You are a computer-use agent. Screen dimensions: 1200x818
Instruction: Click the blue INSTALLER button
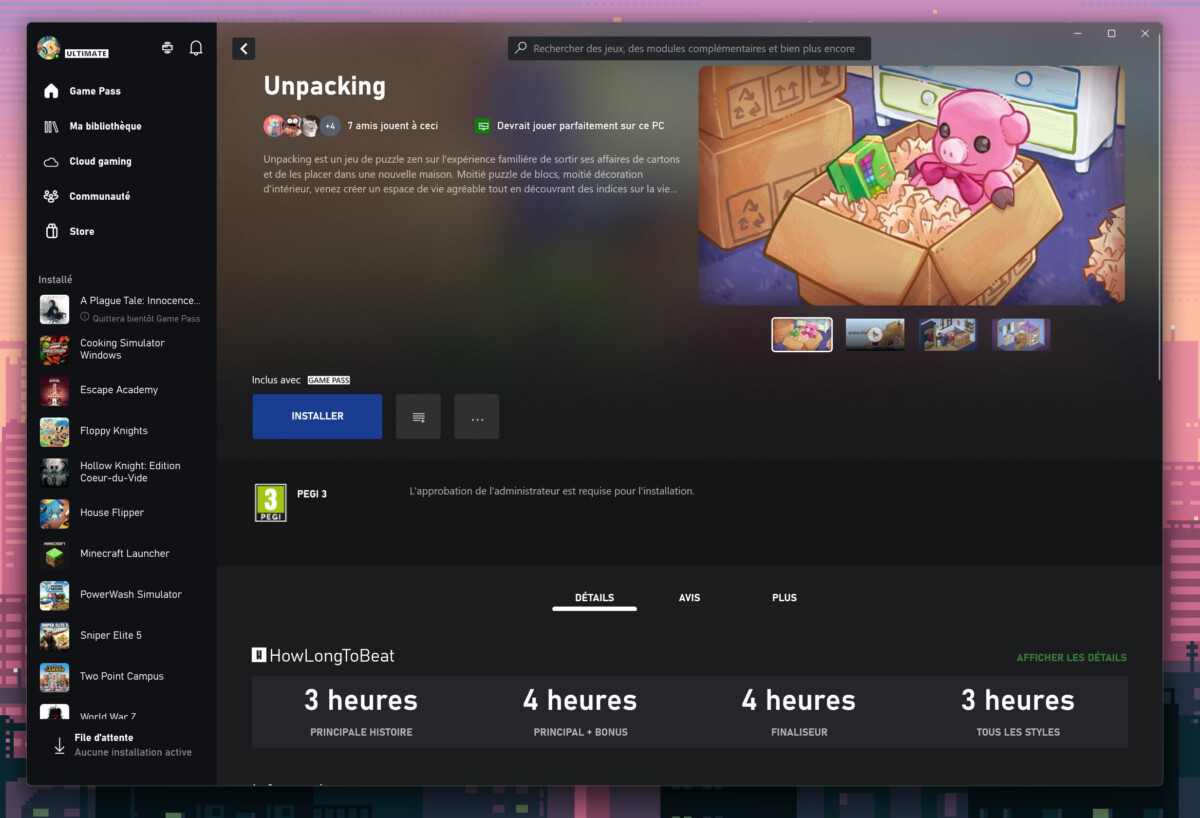click(x=317, y=416)
